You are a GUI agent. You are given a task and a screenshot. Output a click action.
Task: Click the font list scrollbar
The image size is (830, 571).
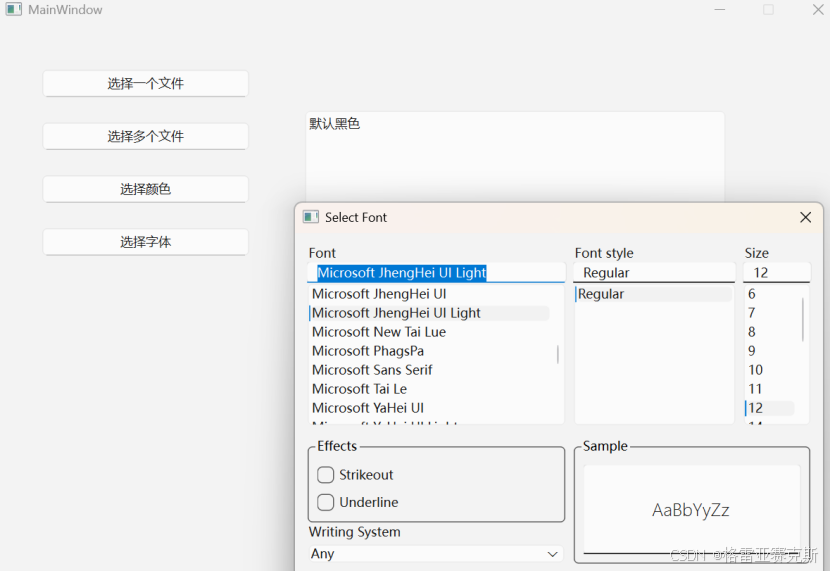pos(557,355)
